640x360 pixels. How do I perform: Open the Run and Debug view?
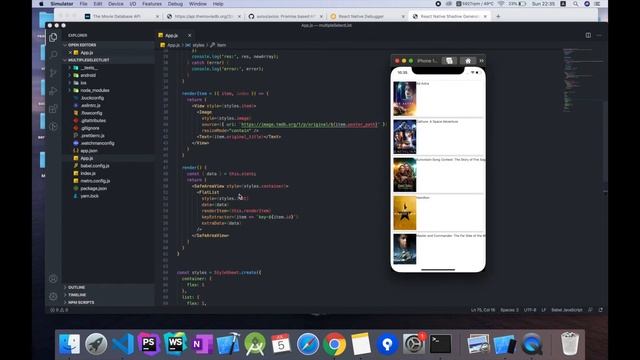[x=53, y=91]
